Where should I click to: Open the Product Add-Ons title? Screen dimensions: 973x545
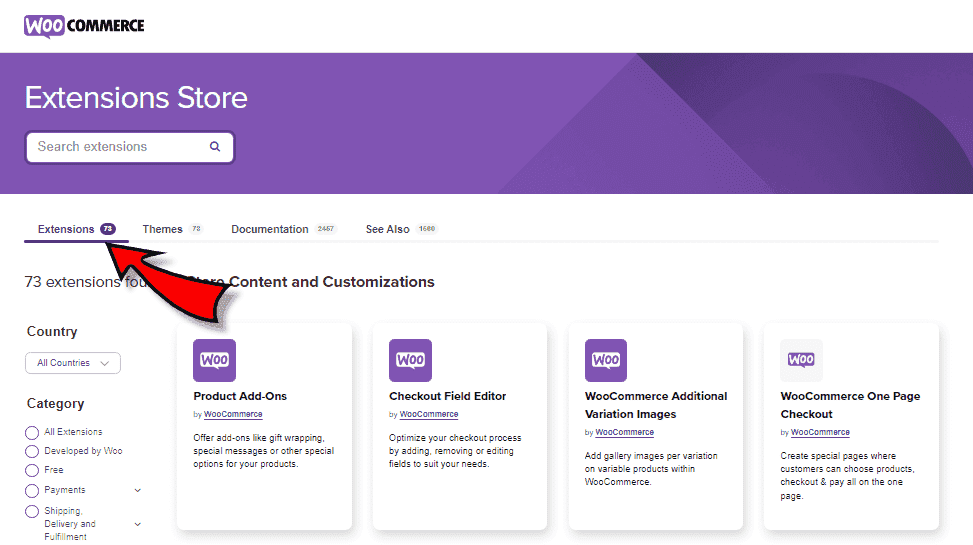(240, 396)
